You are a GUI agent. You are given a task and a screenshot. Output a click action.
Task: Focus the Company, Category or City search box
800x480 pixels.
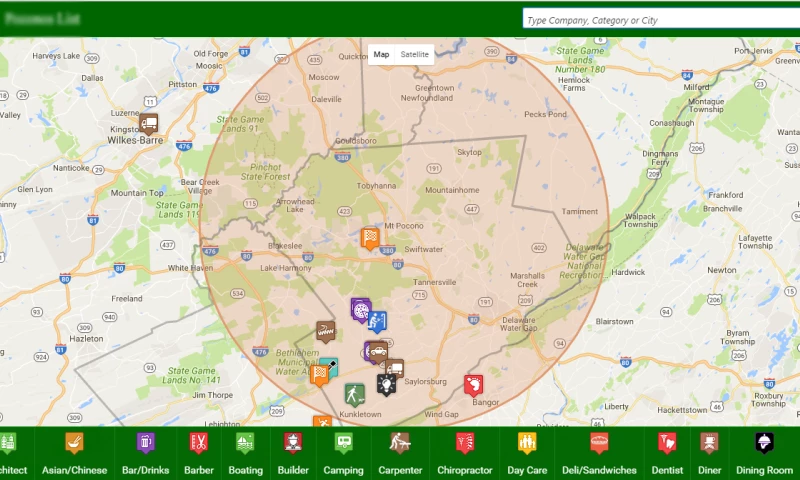[x=661, y=20]
